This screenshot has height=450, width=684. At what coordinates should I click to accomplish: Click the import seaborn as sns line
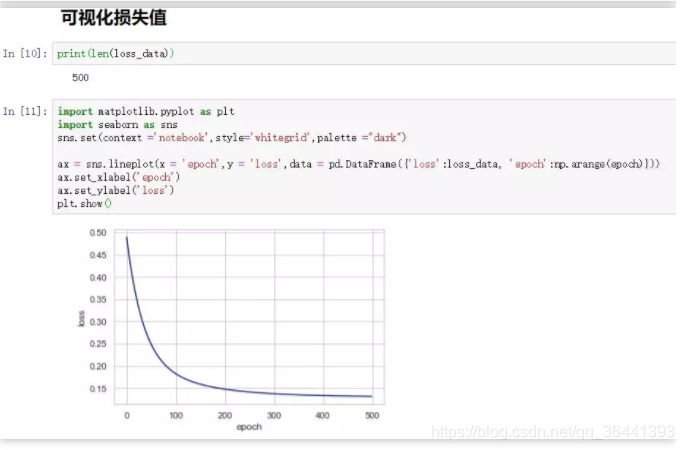pyautogui.click(x=117, y=125)
